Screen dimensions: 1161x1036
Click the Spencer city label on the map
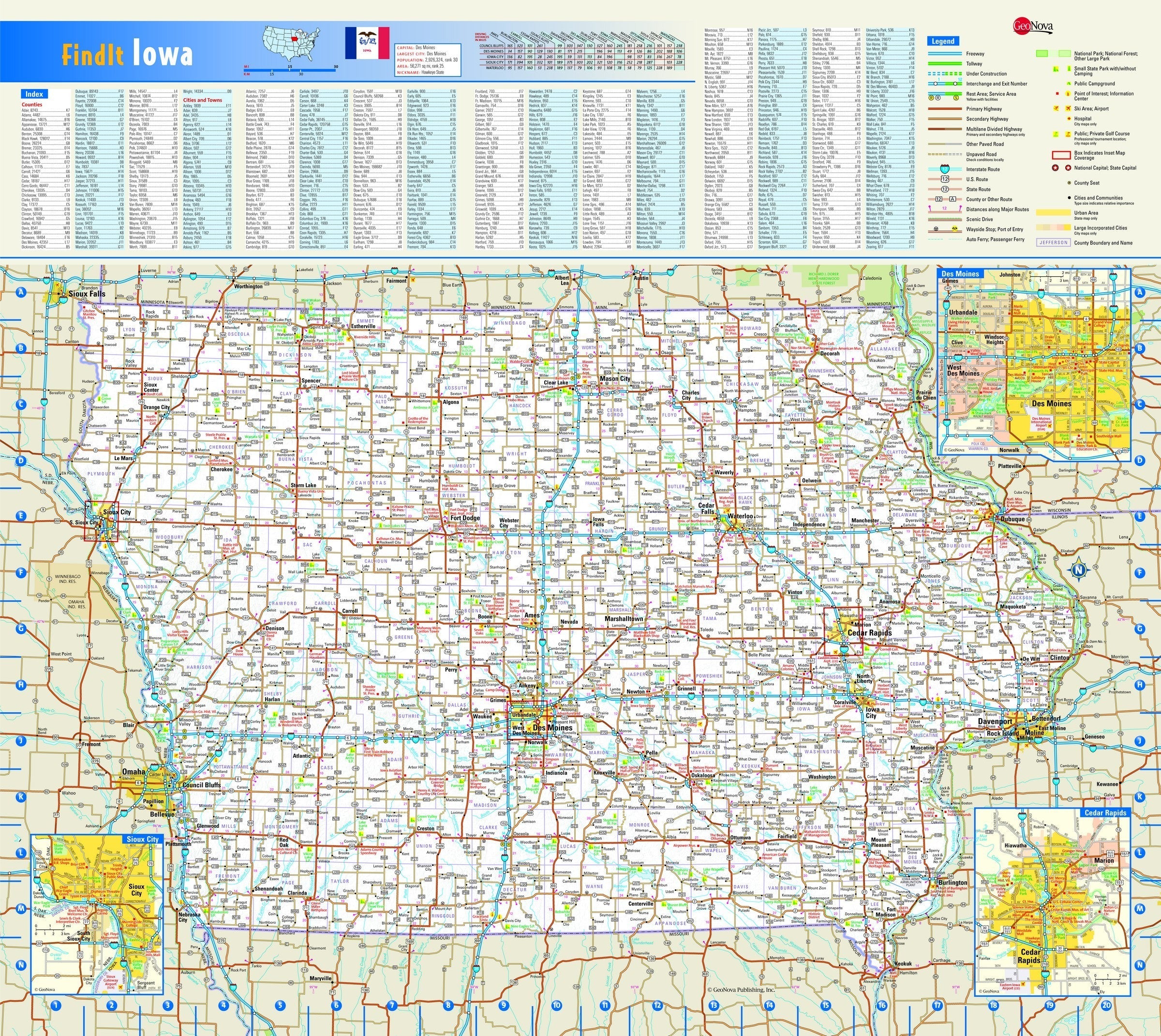point(311,380)
